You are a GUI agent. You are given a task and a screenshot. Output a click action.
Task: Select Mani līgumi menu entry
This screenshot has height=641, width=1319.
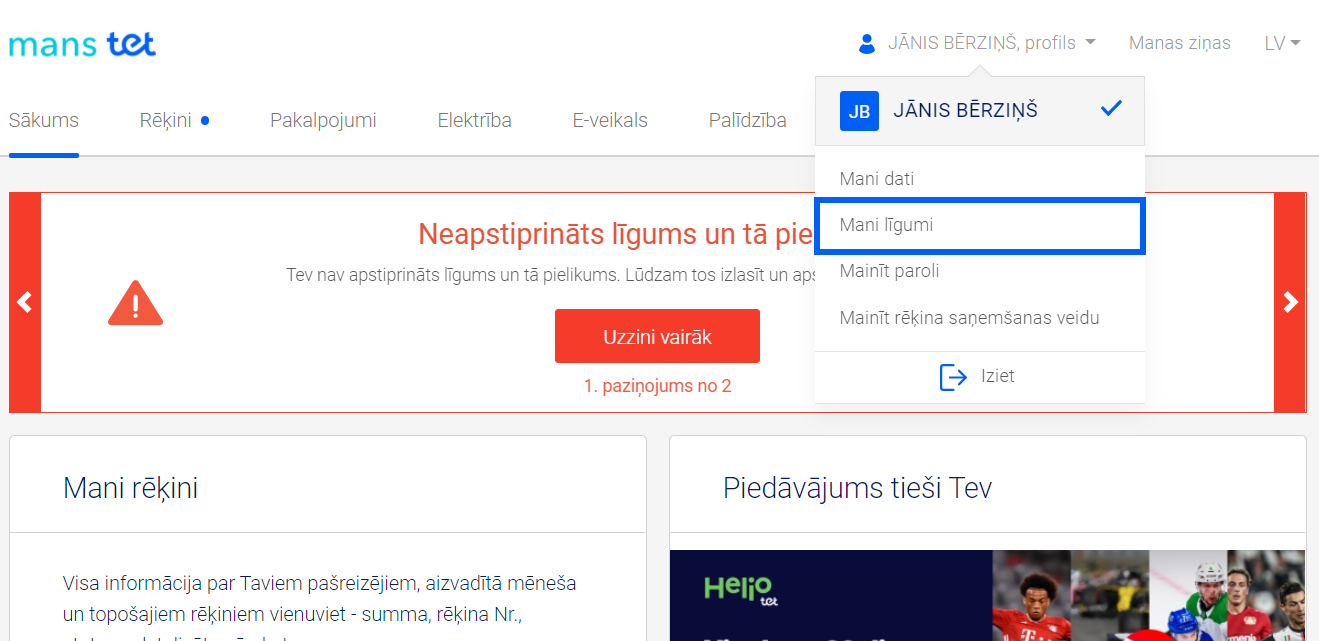click(x=886, y=225)
